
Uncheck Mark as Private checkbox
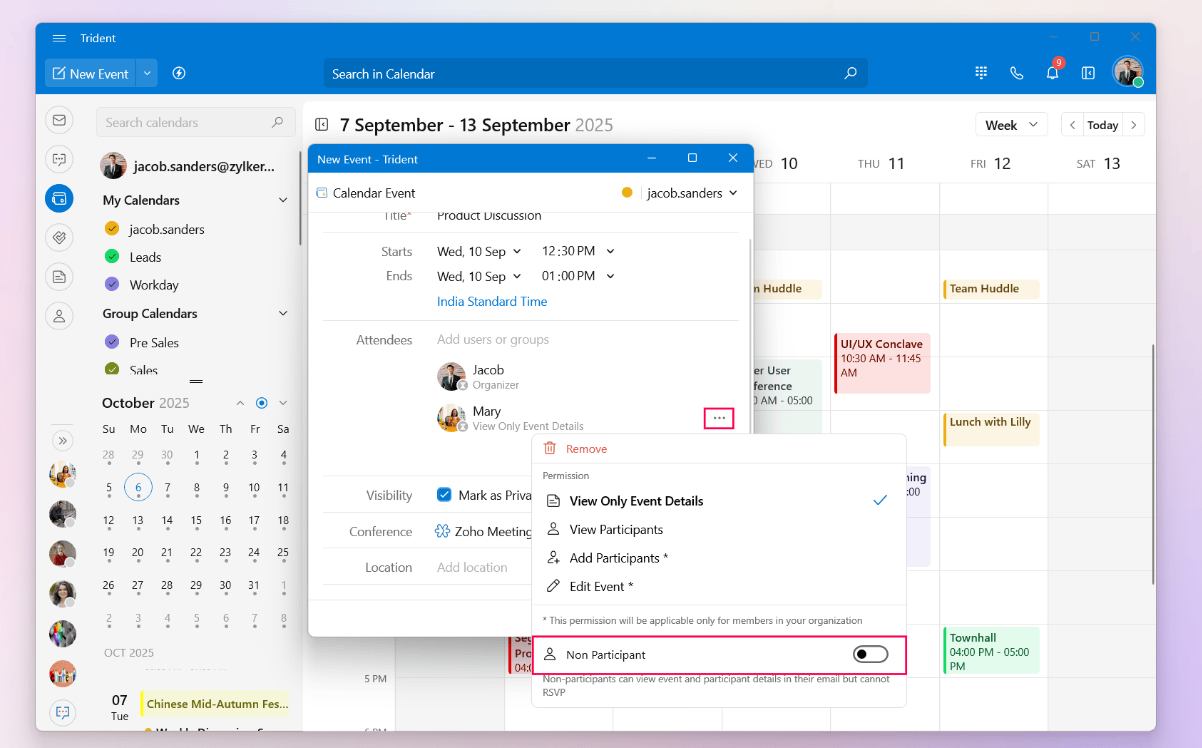click(444, 495)
